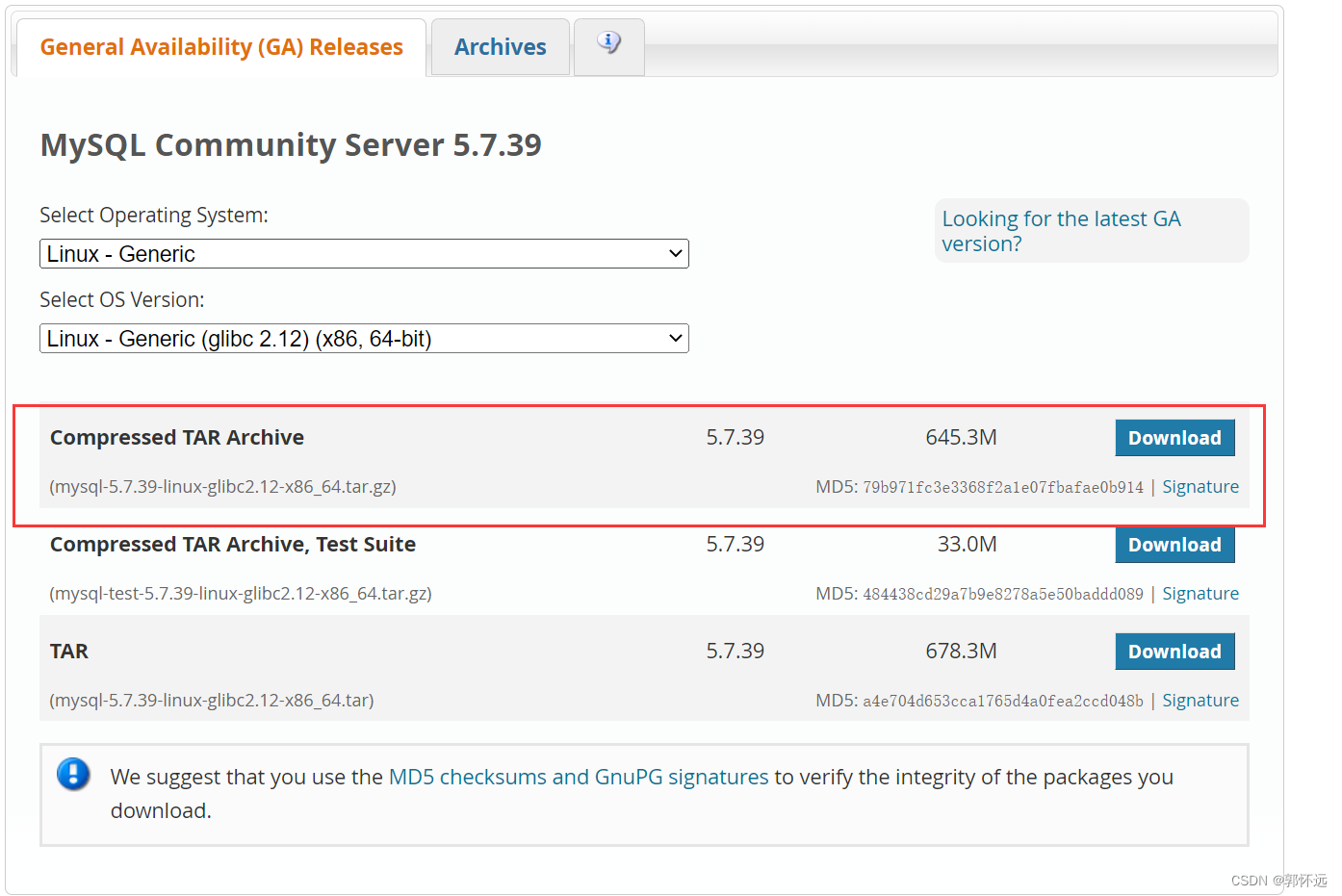The height and width of the screenshot is (896, 1342).
Task: Open Signature link for mysql-5.7.39 tar.gz
Action: click(1200, 487)
